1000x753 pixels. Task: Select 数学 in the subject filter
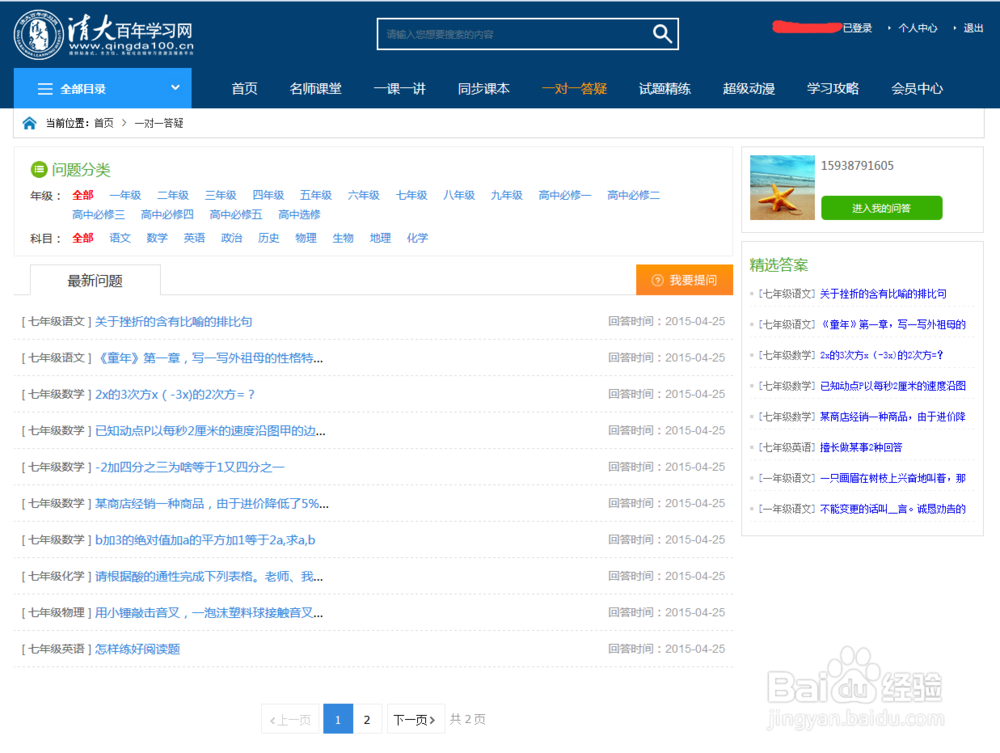(157, 237)
